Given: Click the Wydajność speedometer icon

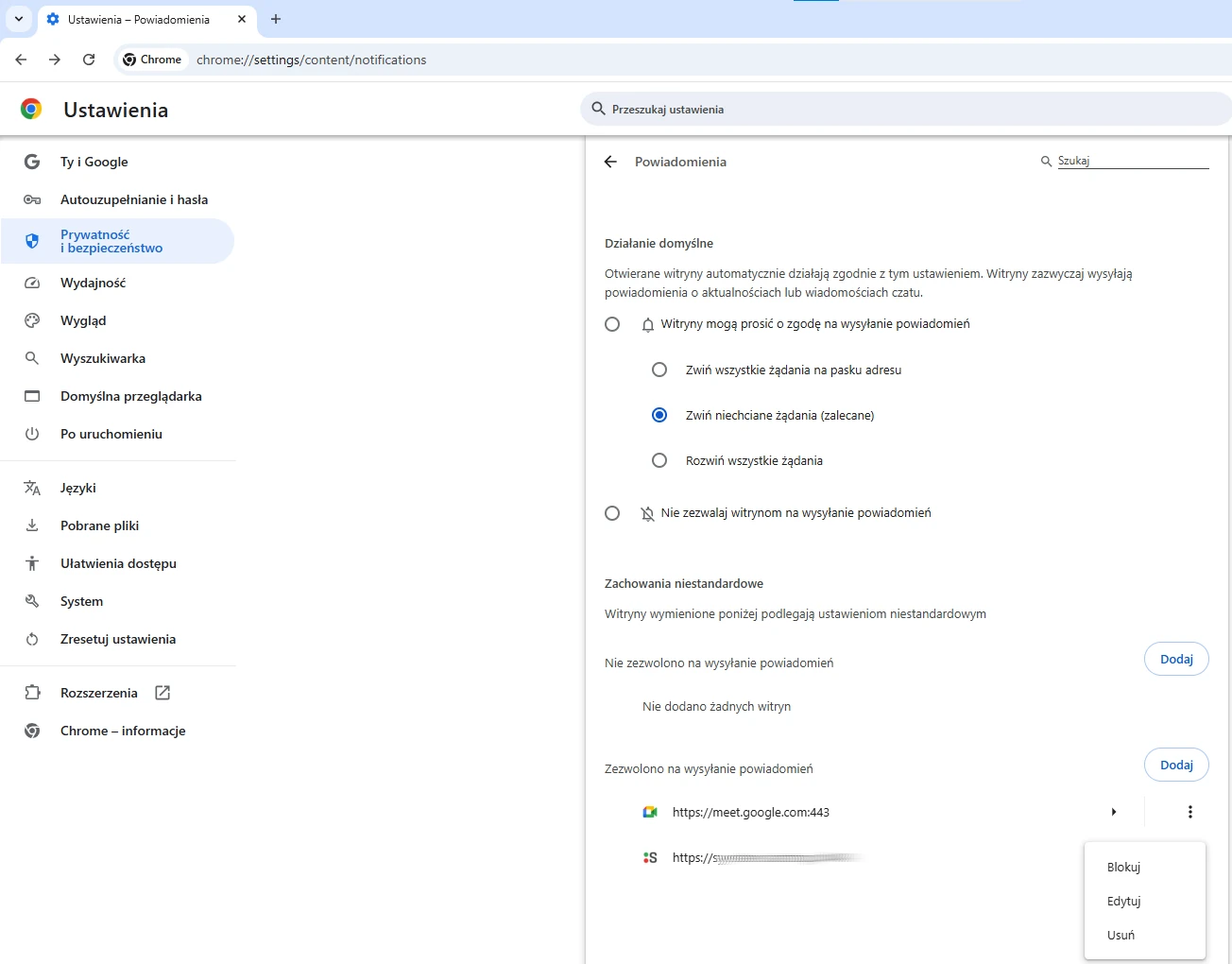Looking at the screenshot, I should click(32, 283).
